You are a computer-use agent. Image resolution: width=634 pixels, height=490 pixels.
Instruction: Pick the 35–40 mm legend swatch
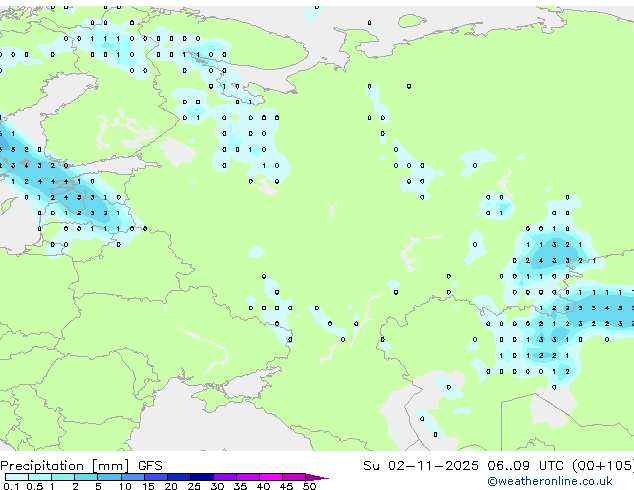pos(247,477)
